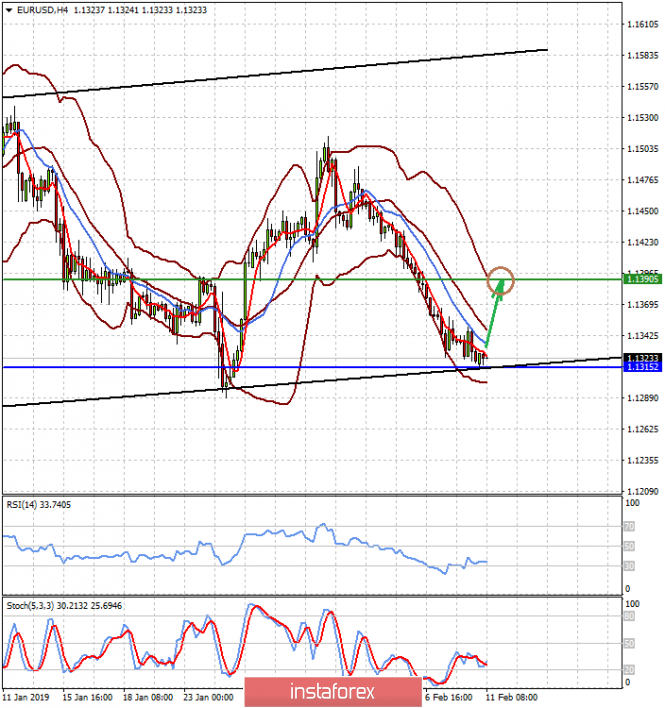Screen dimensions: 665x708
Task: Click the blue 1.13152 price tag
Action: tap(641, 367)
